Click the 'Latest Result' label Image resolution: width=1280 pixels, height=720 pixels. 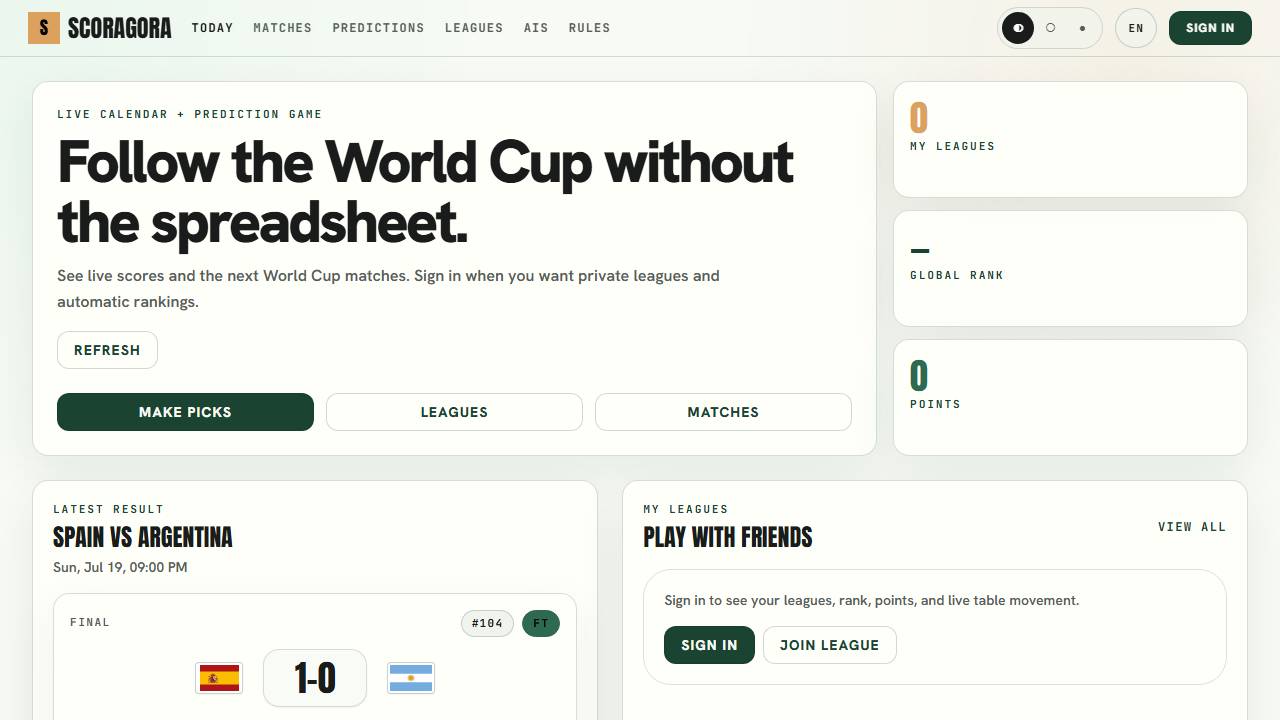coord(108,509)
